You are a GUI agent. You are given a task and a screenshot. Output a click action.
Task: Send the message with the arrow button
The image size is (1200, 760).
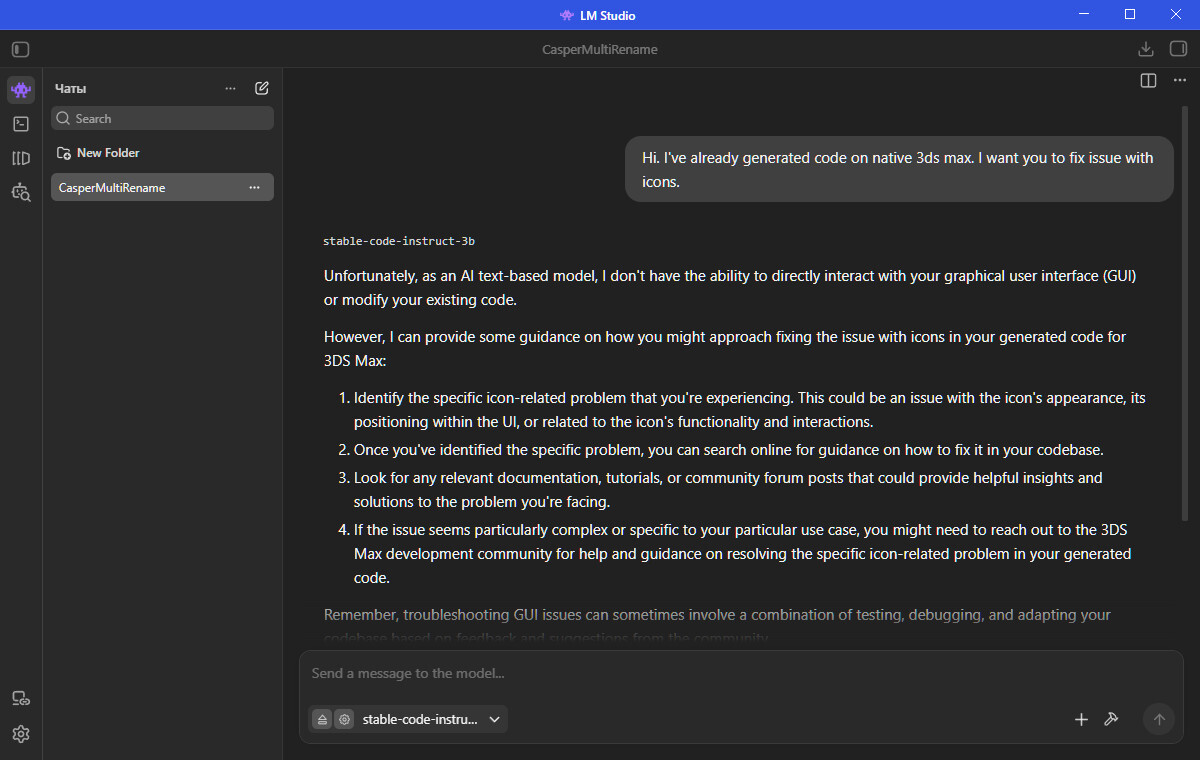(1159, 719)
